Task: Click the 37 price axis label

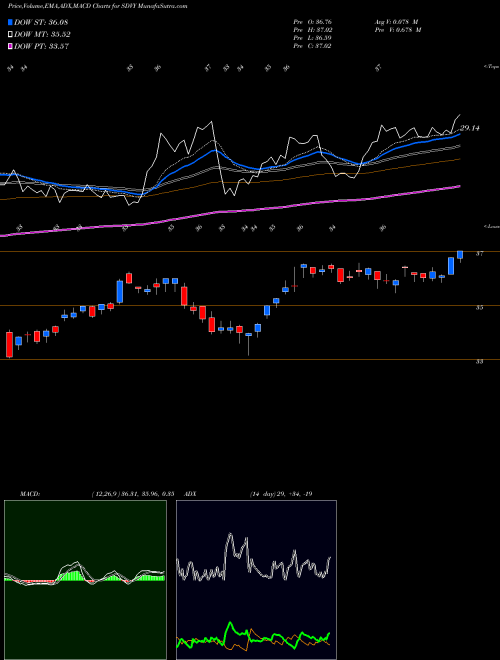Action: [x=479, y=254]
